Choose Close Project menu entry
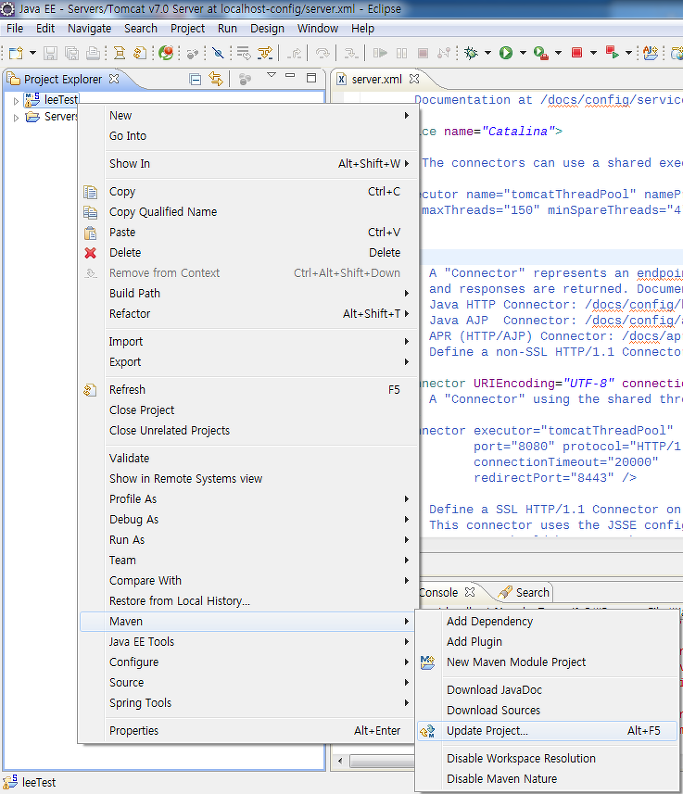This screenshot has height=794, width=683. click(x=248, y=410)
